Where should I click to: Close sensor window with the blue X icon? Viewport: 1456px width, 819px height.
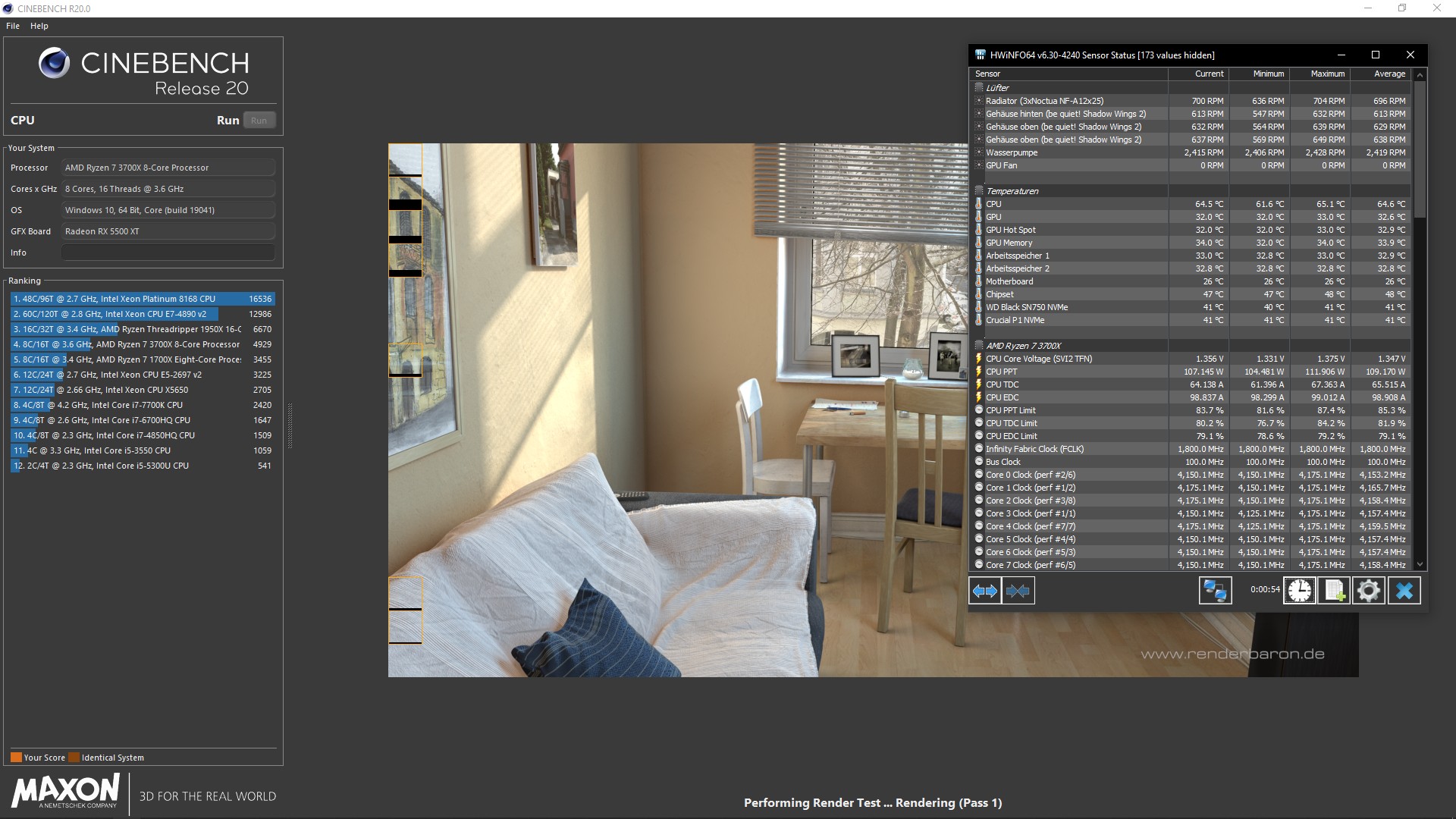coord(1404,591)
